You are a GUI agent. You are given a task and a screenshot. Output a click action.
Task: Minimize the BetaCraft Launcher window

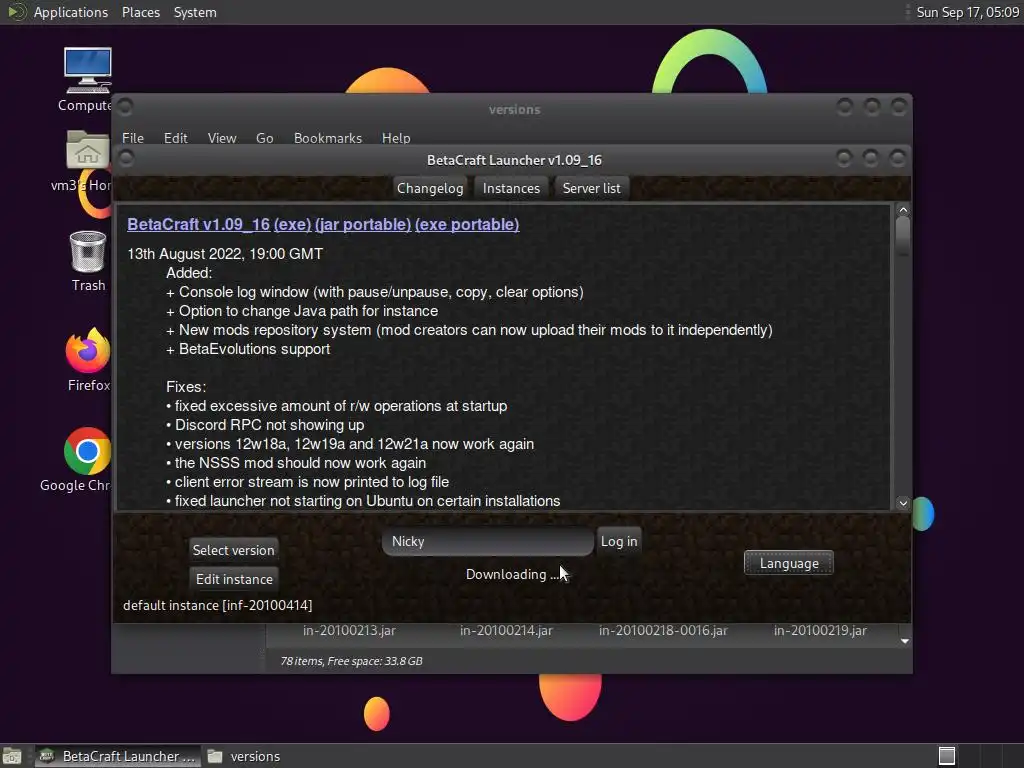844,158
